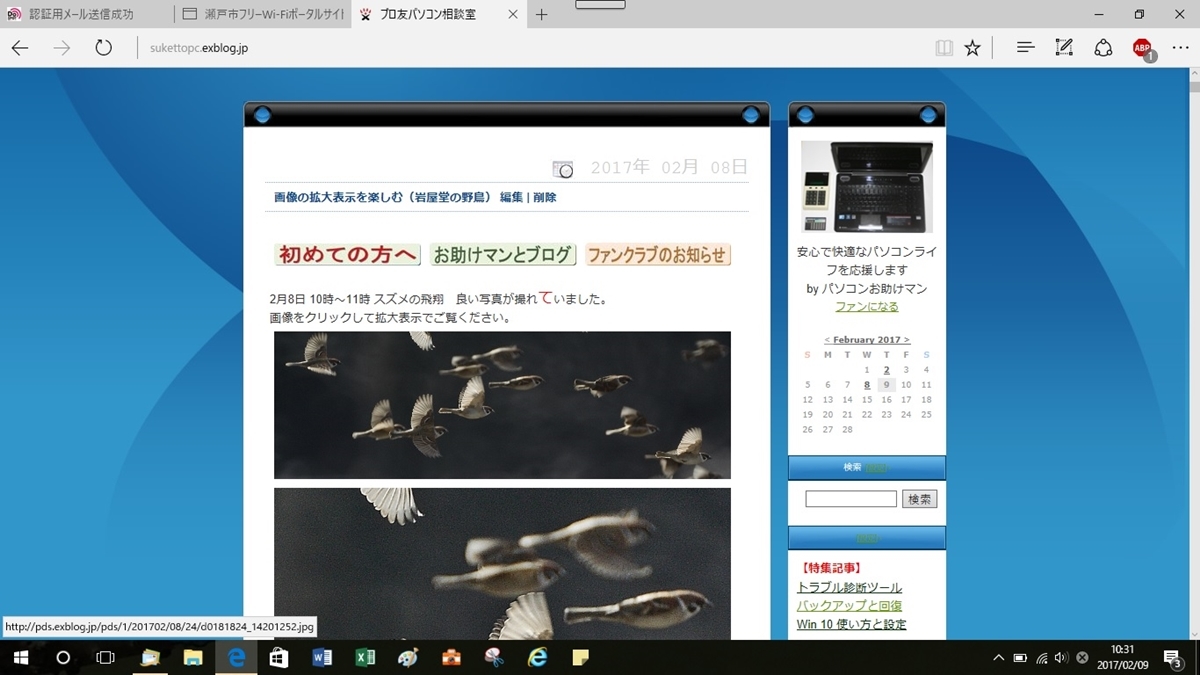The image size is (1200, 675).
Task: Open calendar date 8 posts
Action: coord(867,385)
